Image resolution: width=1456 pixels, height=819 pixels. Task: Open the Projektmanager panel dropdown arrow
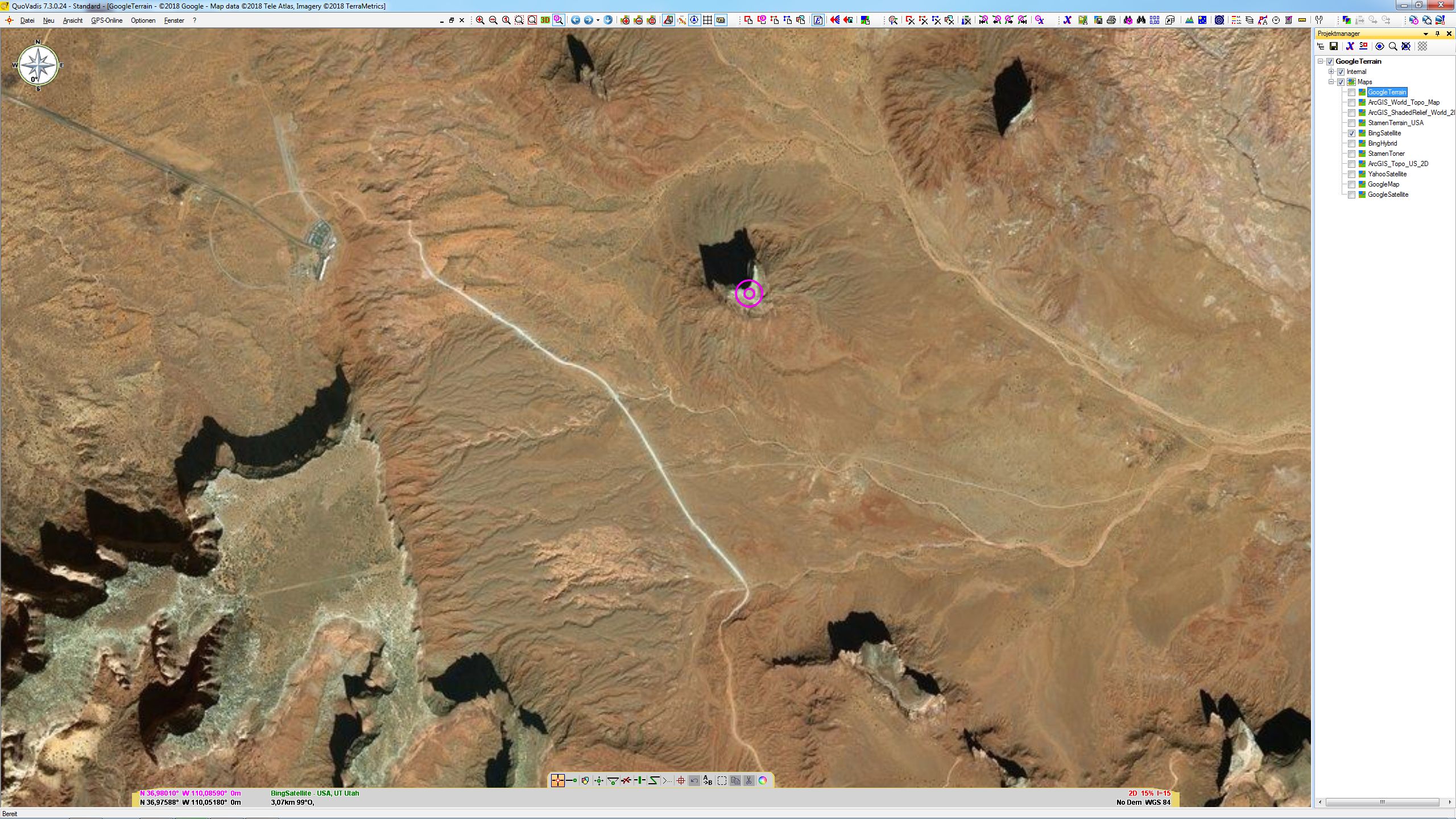pyautogui.click(x=1425, y=34)
